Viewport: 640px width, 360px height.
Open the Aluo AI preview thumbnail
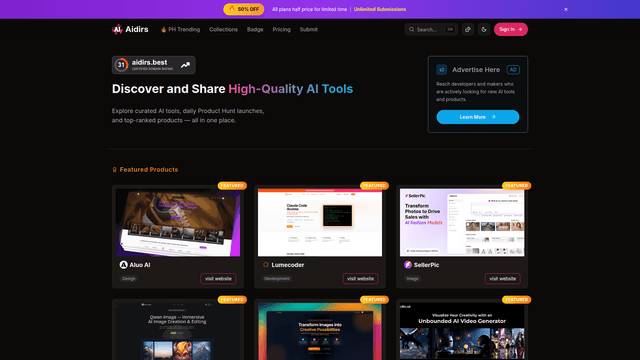coord(178,222)
